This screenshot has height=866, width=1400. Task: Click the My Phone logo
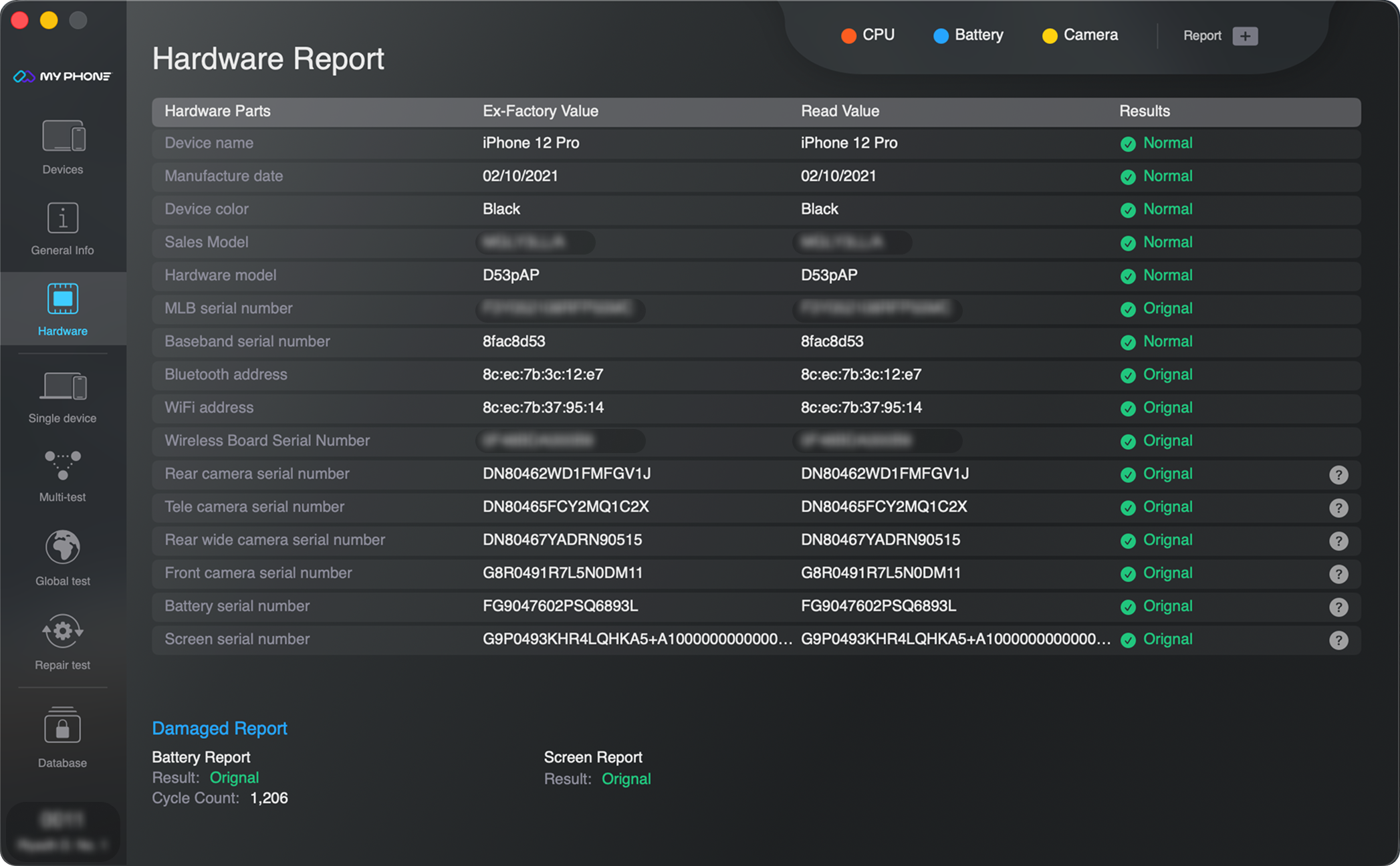click(x=63, y=76)
